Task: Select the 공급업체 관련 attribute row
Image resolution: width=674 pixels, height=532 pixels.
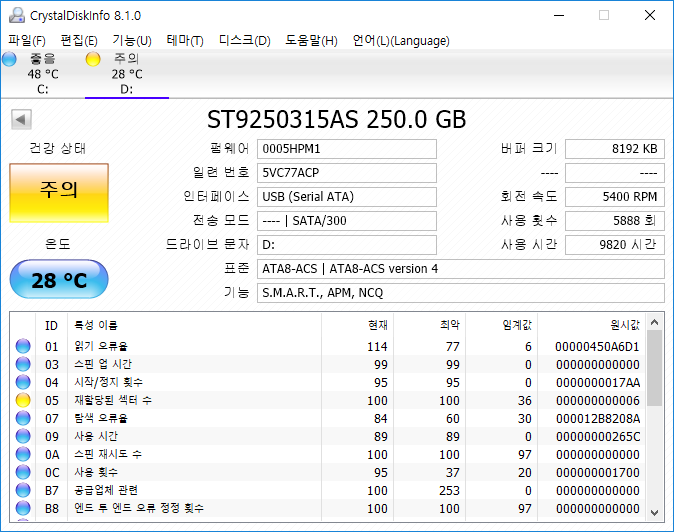Action: 328,490
